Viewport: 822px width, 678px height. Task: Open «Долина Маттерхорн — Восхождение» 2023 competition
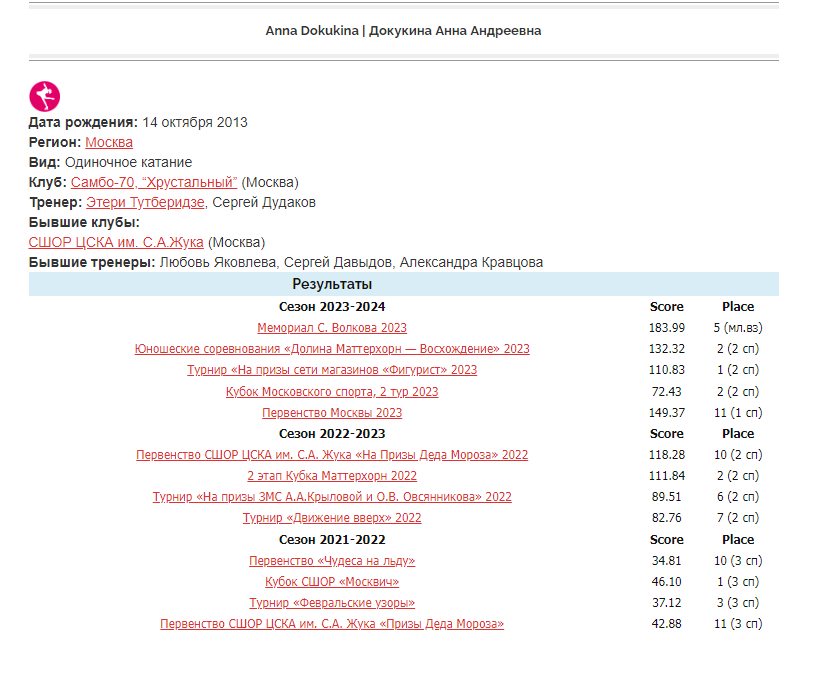tap(332, 349)
